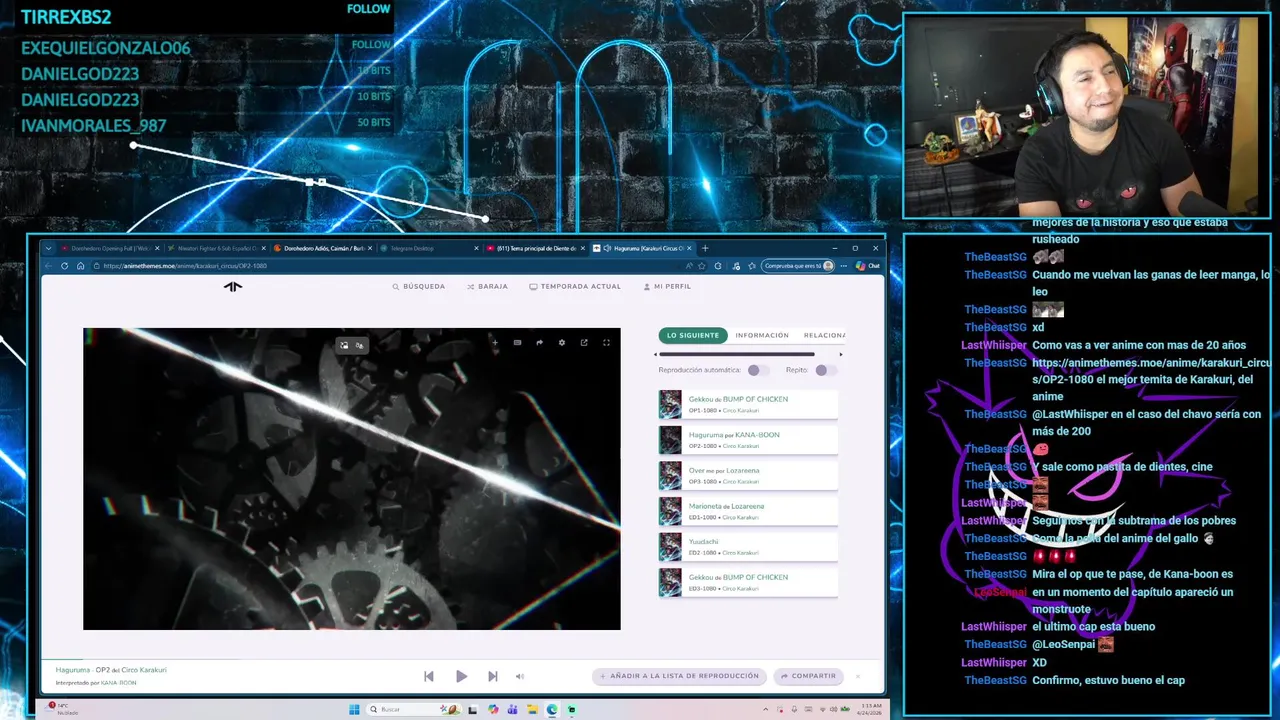The width and height of the screenshot is (1280, 720).
Task: Switch to the Información tab
Action: pyautogui.click(x=762, y=335)
